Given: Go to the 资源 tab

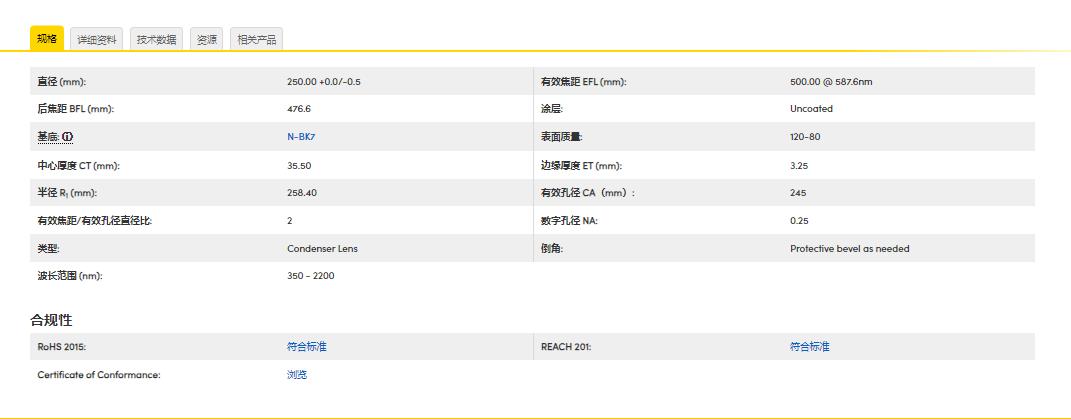Looking at the screenshot, I should pos(207,40).
